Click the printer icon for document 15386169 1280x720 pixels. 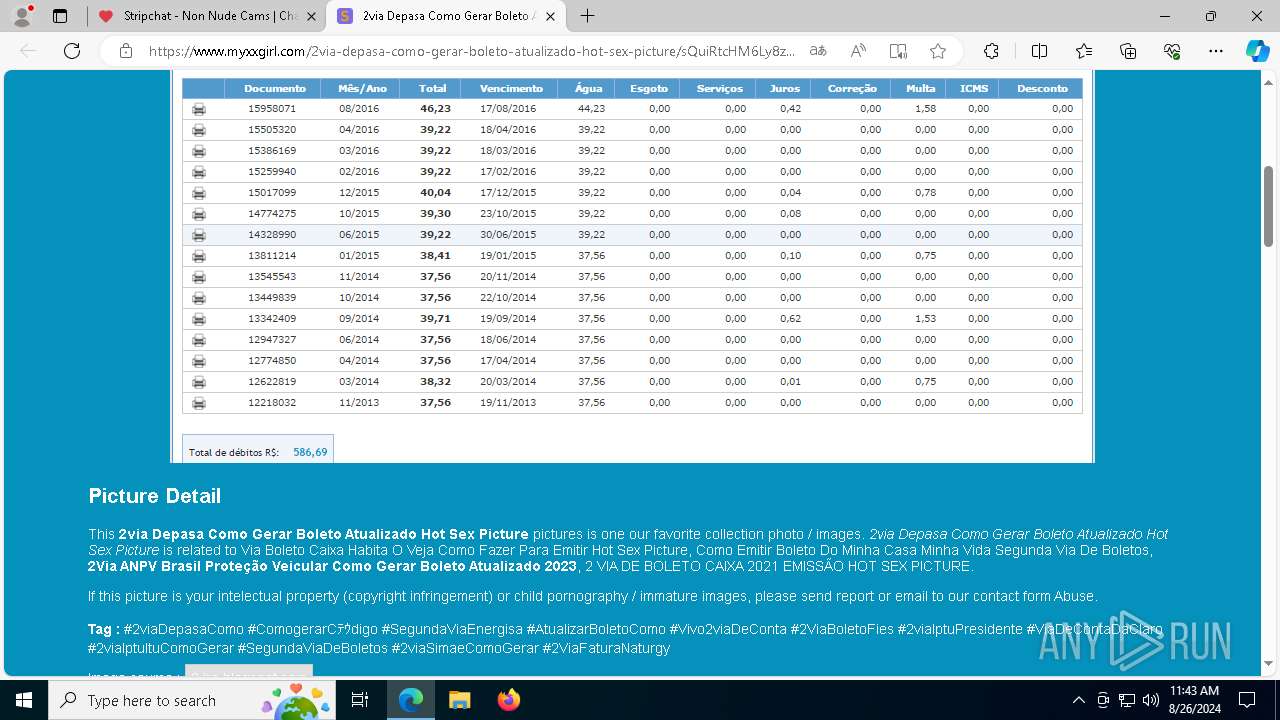point(199,151)
